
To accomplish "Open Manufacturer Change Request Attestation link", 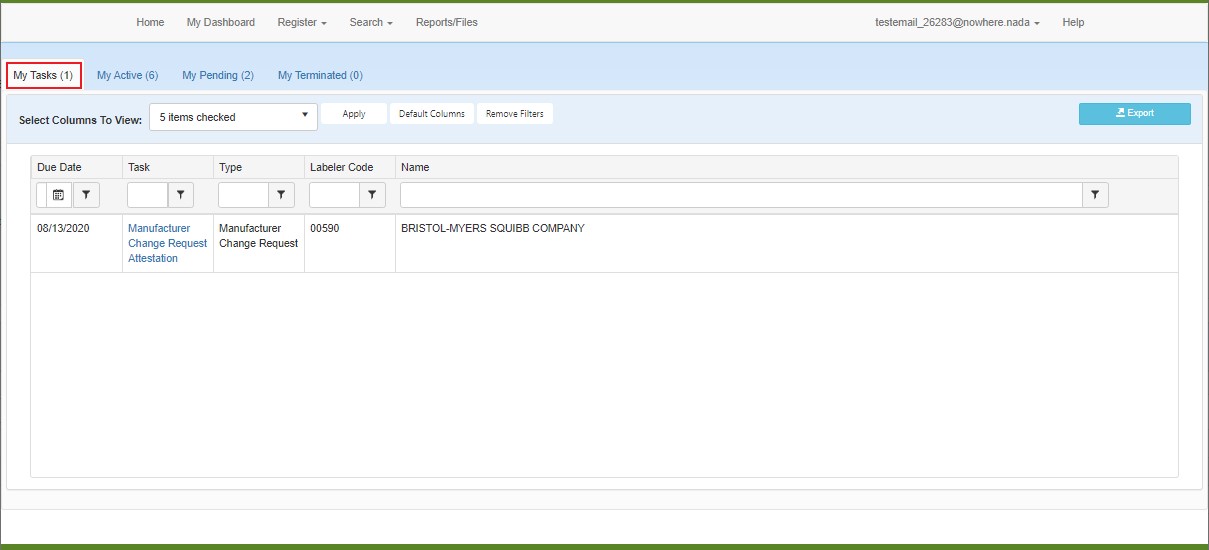I will (x=167, y=243).
